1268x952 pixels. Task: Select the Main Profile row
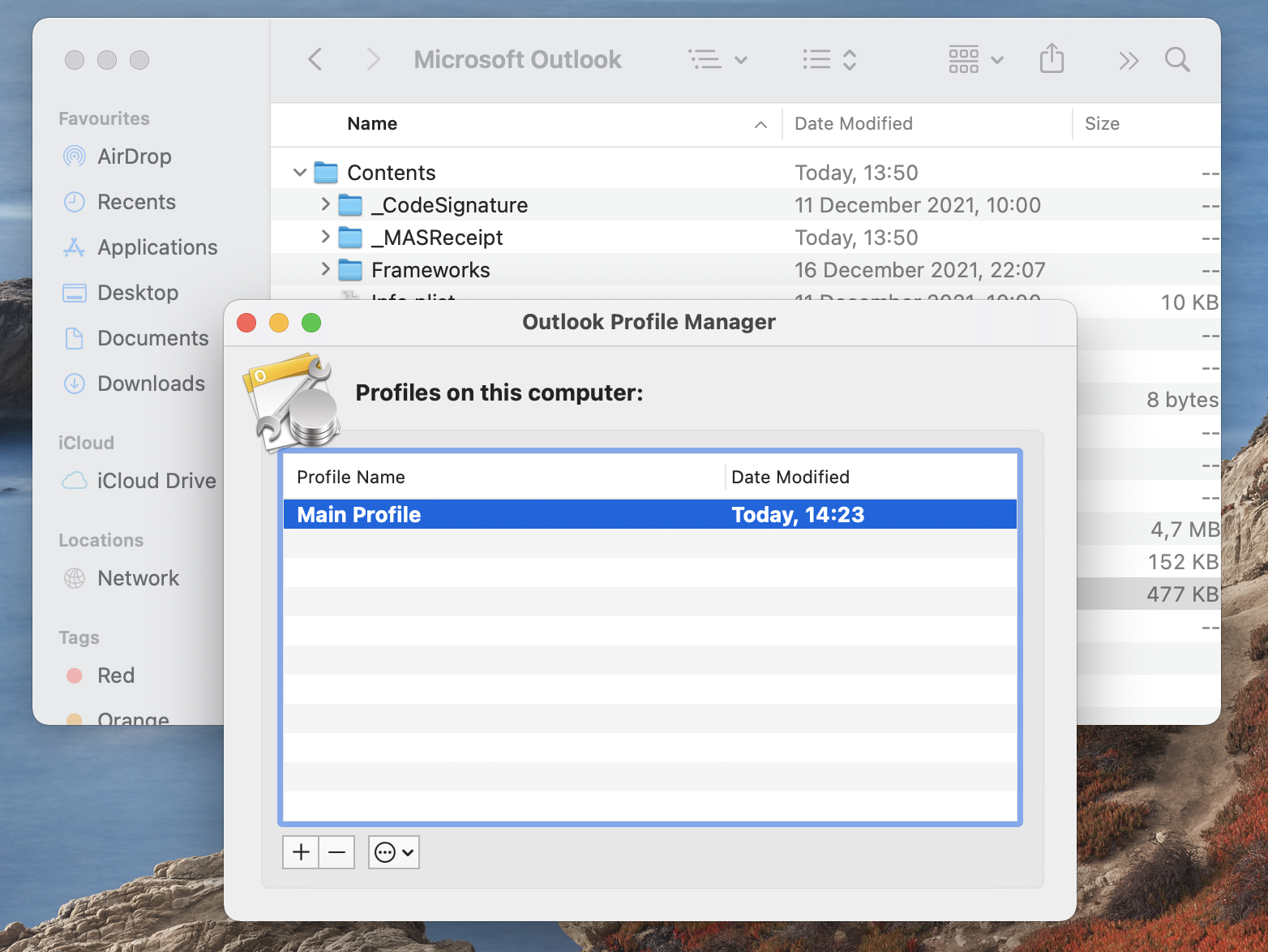[568, 513]
